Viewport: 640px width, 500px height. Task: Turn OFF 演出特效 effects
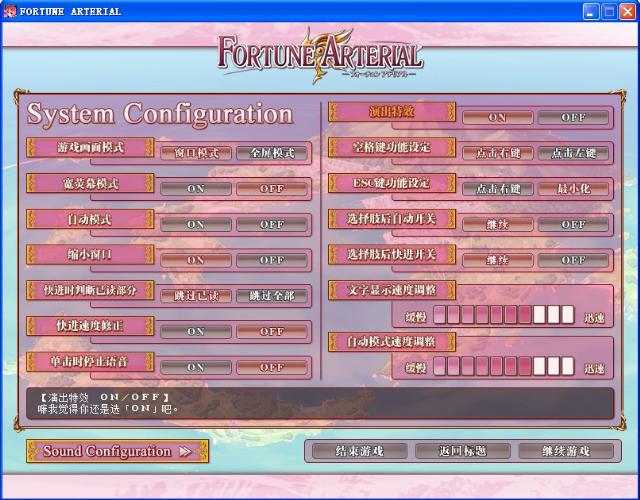pyautogui.click(x=573, y=118)
